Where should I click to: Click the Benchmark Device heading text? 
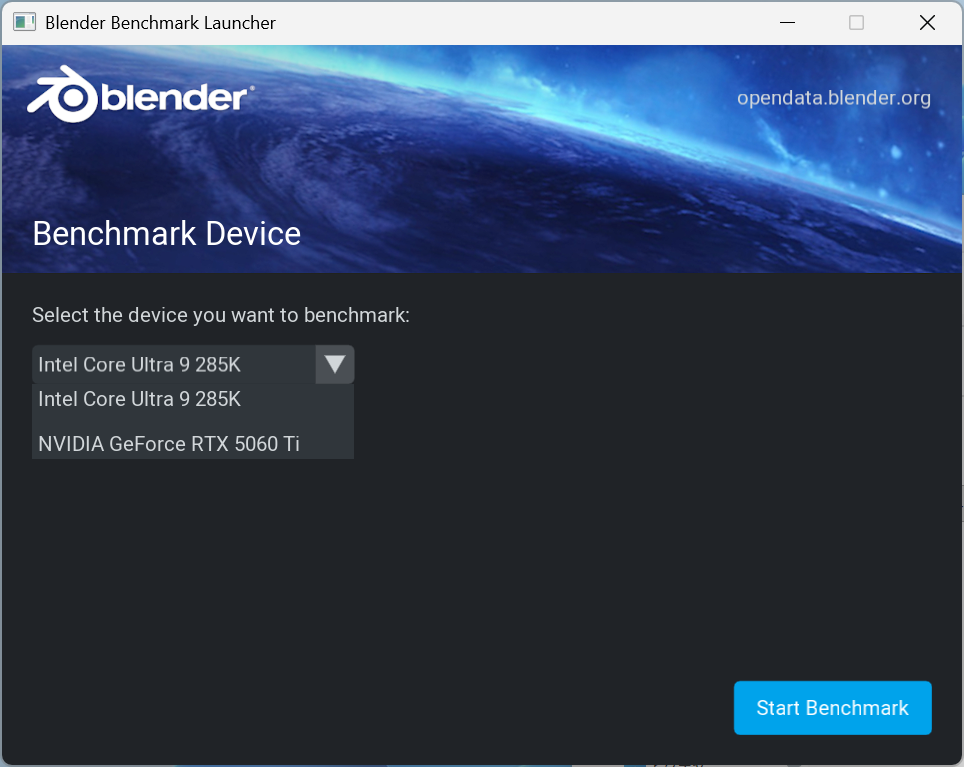[167, 234]
